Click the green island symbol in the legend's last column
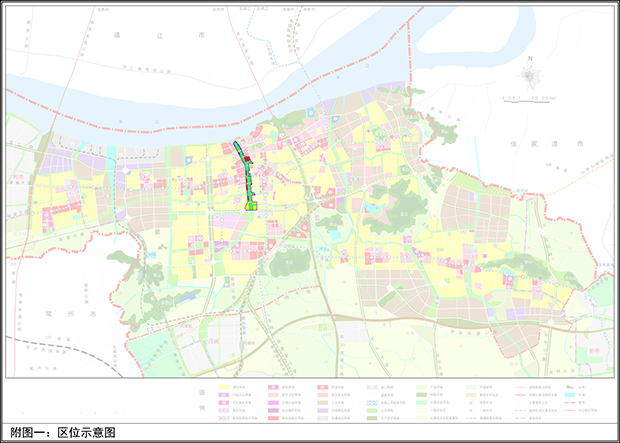This screenshot has height=443, width=620. point(569,387)
